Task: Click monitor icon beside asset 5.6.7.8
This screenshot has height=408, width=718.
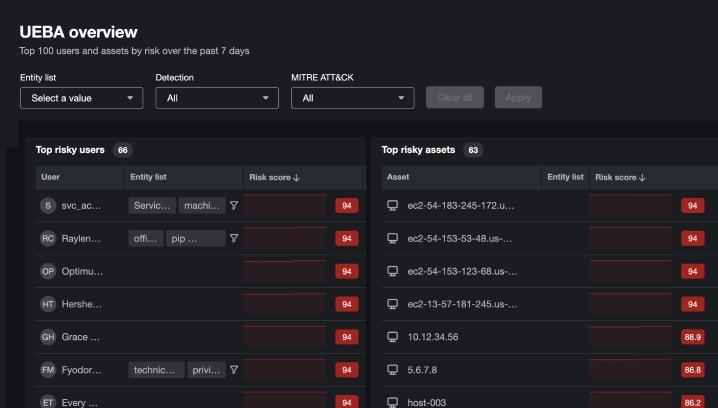Action: click(x=393, y=370)
